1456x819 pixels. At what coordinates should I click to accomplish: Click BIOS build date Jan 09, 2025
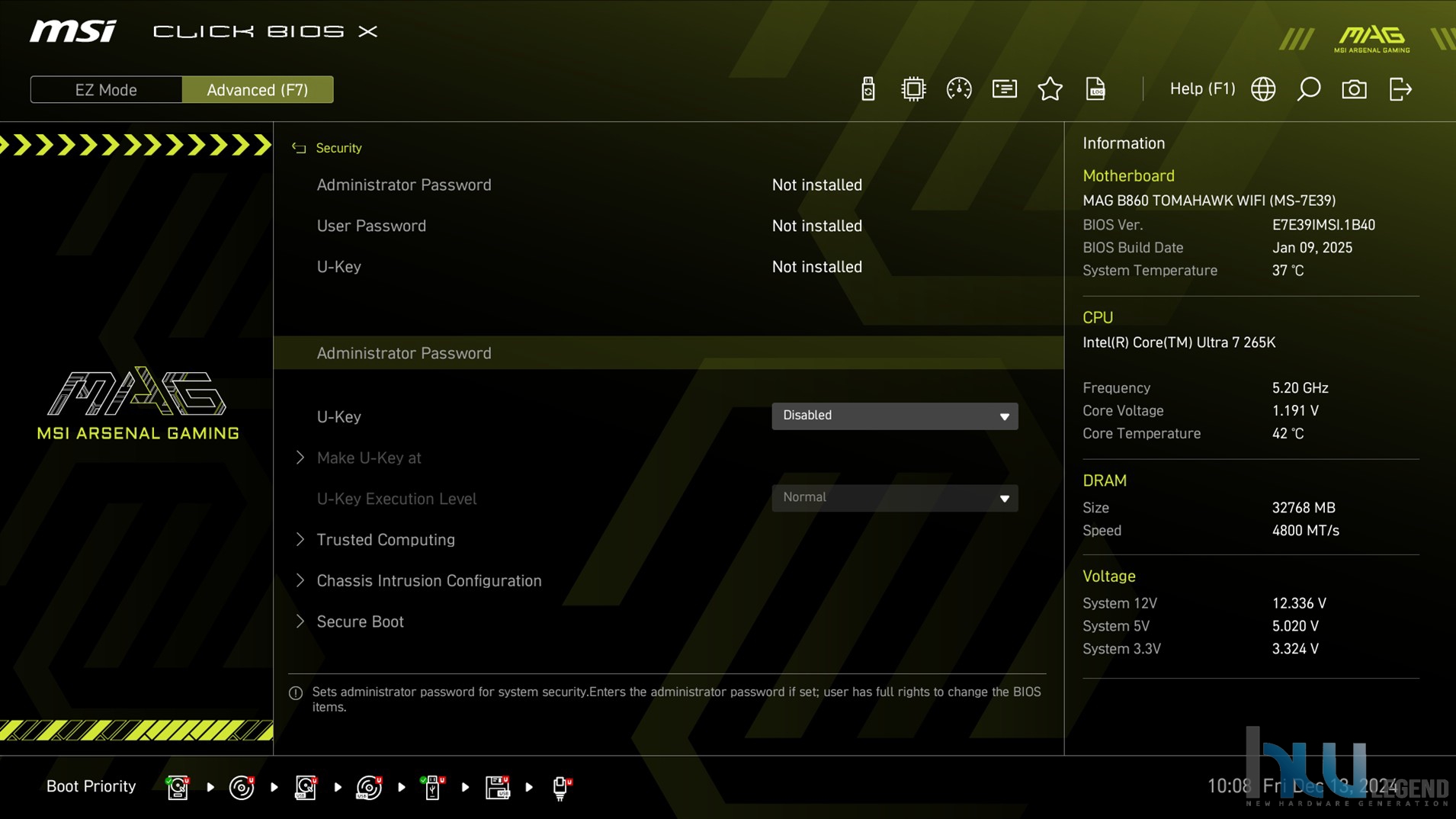[x=1312, y=248]
